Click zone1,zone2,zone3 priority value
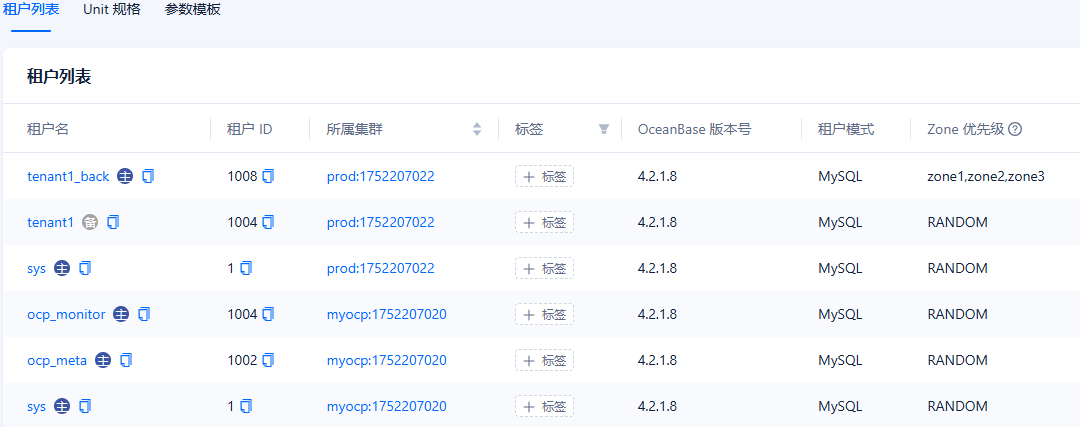Screen dimensions: 1080x427 (986, 176)
